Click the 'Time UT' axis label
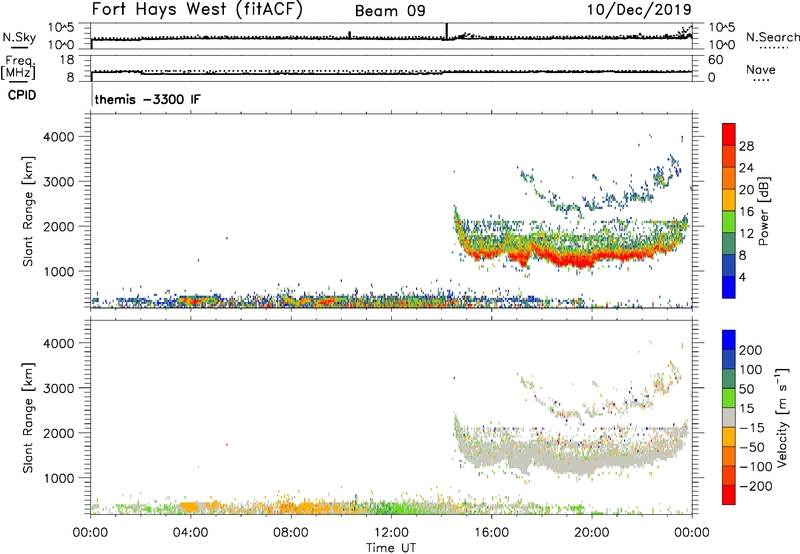The width and height of the screenshot is (800, 554). pyautogui.click(x=391, y=548)
